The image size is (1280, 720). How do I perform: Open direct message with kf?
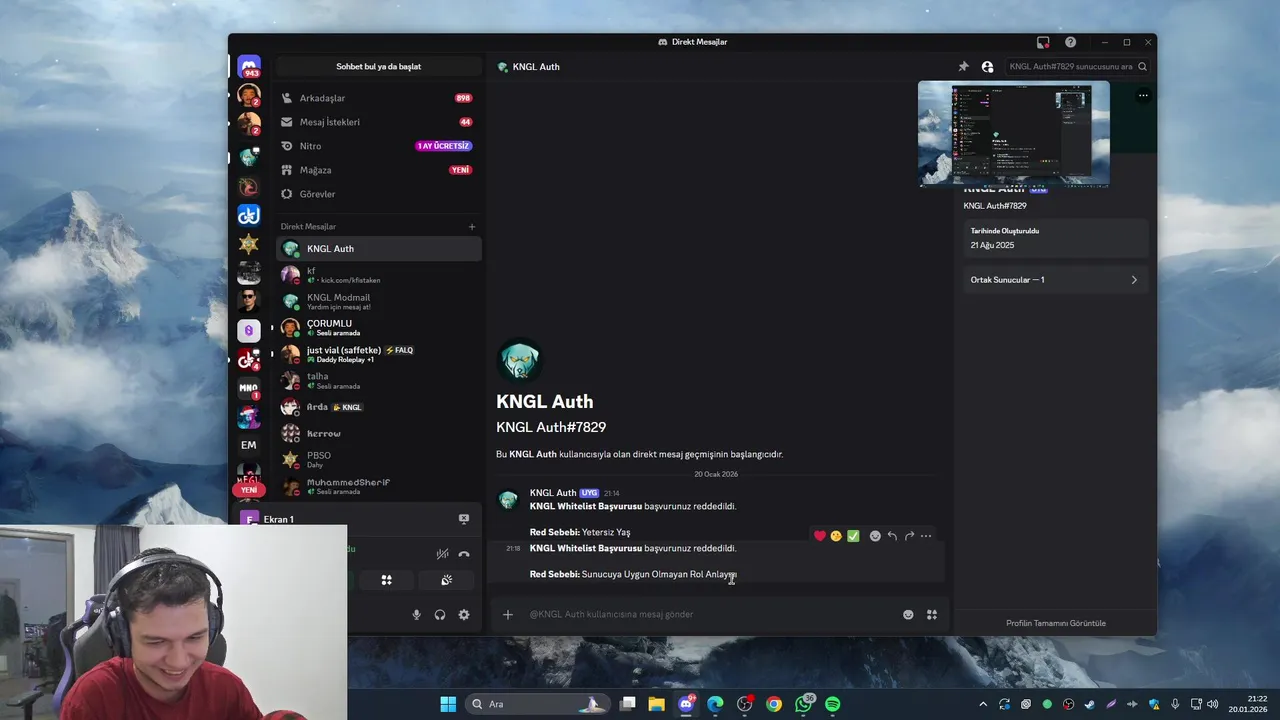coord(378,275)
